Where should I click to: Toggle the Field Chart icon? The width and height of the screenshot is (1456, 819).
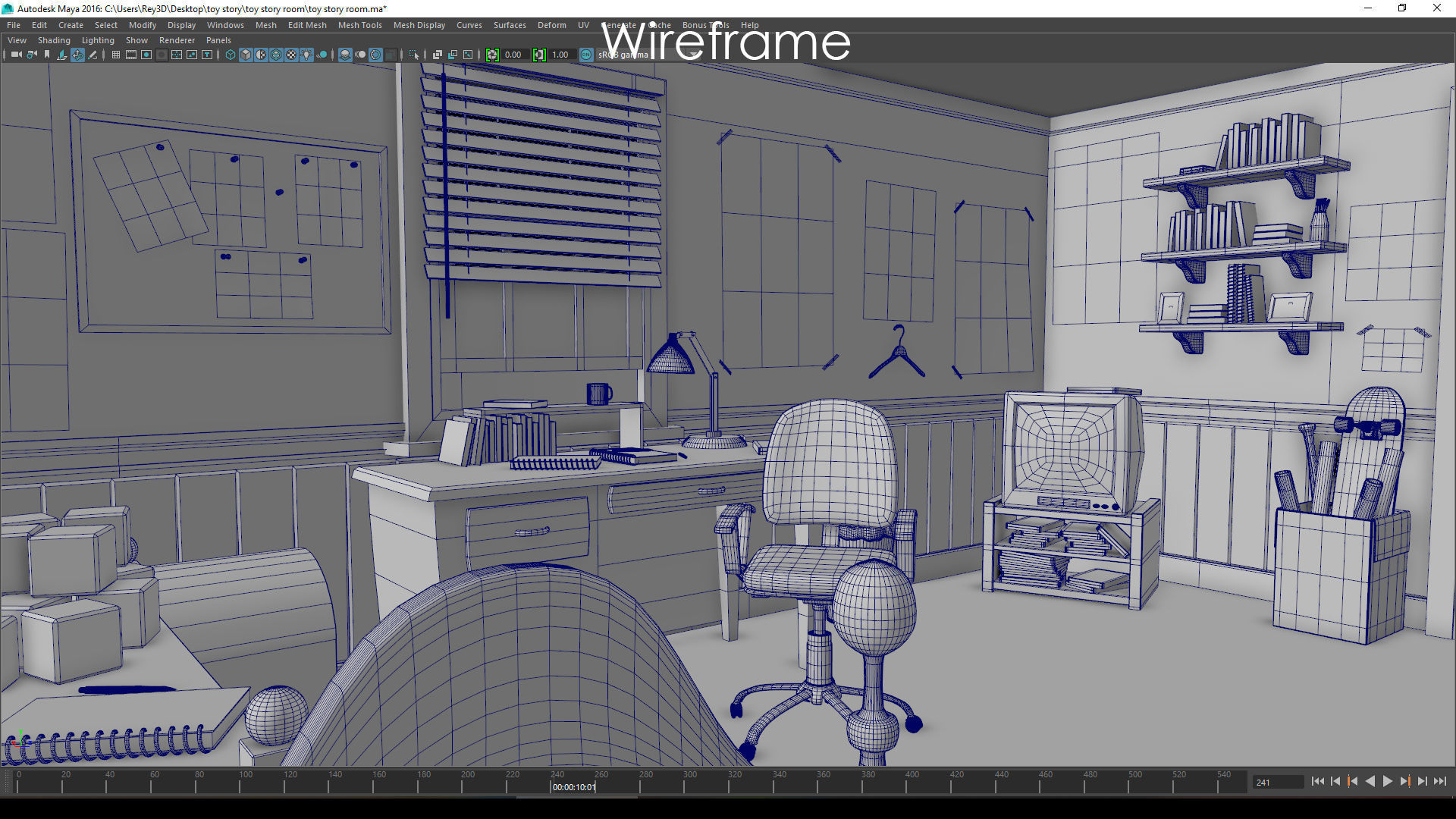click(x=177, y=55)
